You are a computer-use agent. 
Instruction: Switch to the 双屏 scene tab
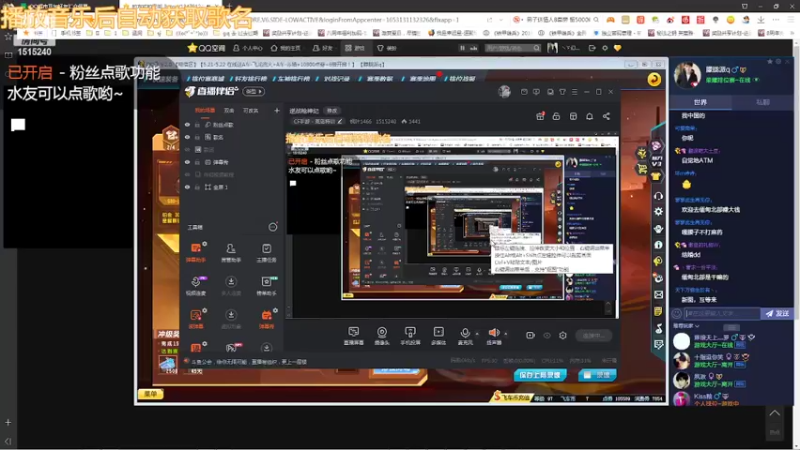coord(229,110)
